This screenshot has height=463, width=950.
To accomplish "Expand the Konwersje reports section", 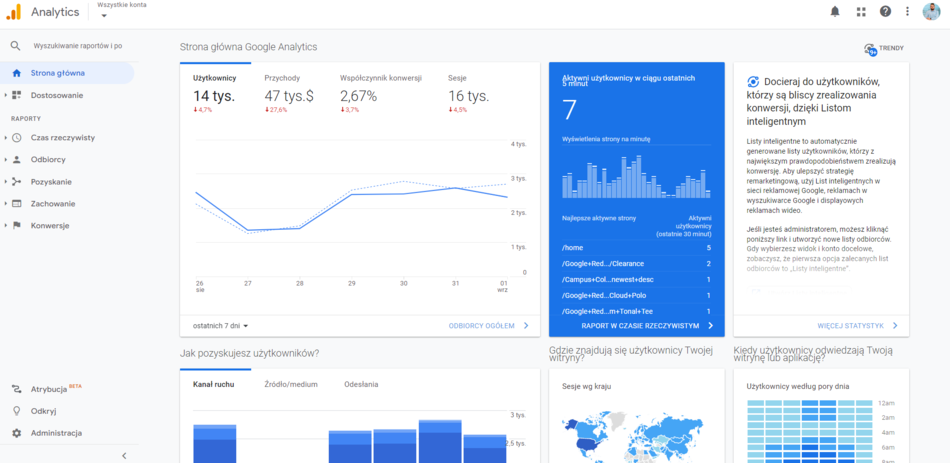I will (49, 225).
